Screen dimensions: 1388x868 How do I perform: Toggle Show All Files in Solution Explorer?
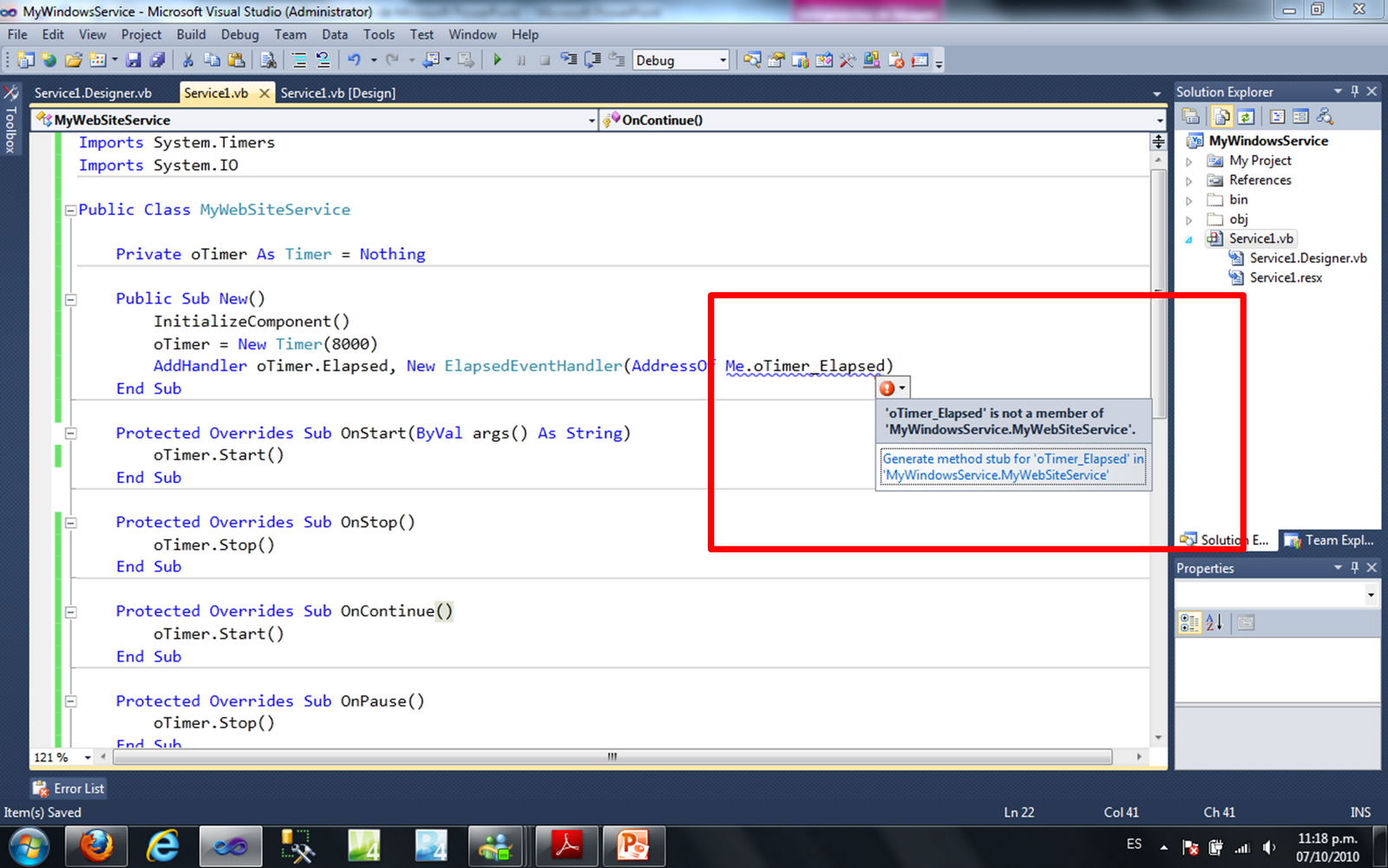coord(1221,116)
